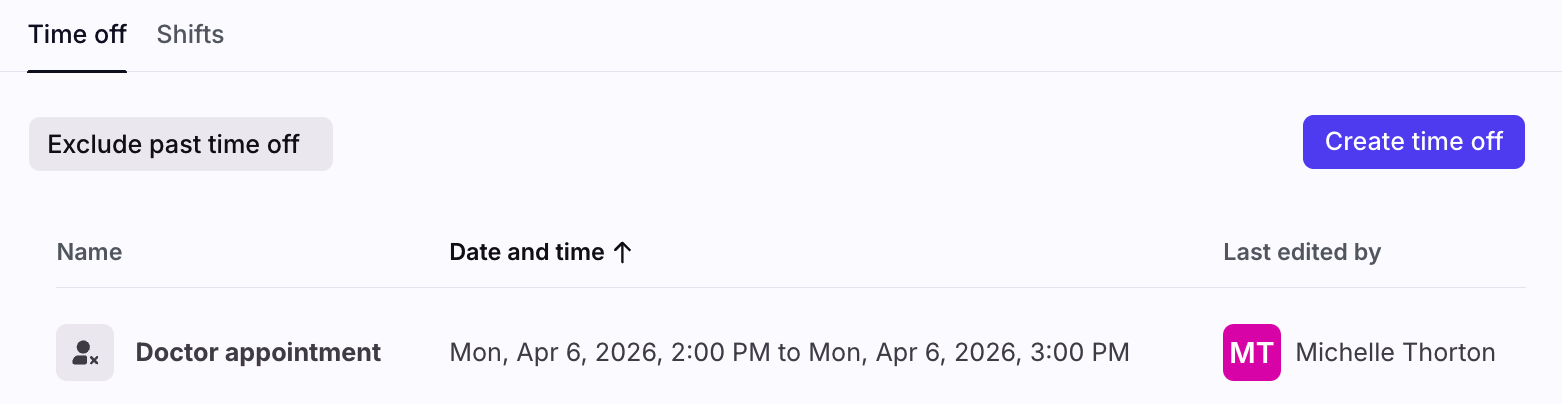
Task: Click the magenta MT avatar
Action: tap(1251, 353)
